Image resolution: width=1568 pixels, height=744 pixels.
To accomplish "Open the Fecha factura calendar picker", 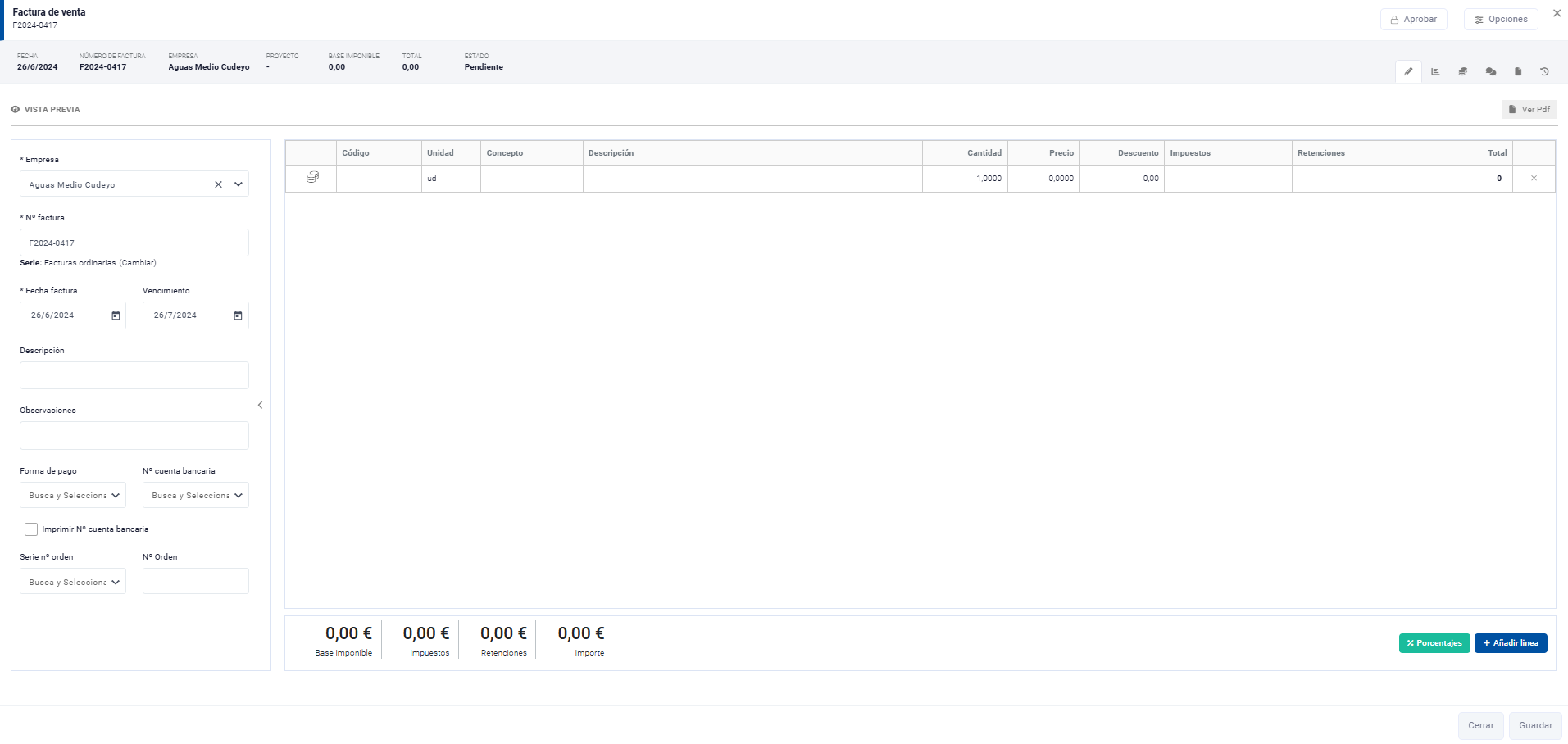I will (x=116, y=315).
